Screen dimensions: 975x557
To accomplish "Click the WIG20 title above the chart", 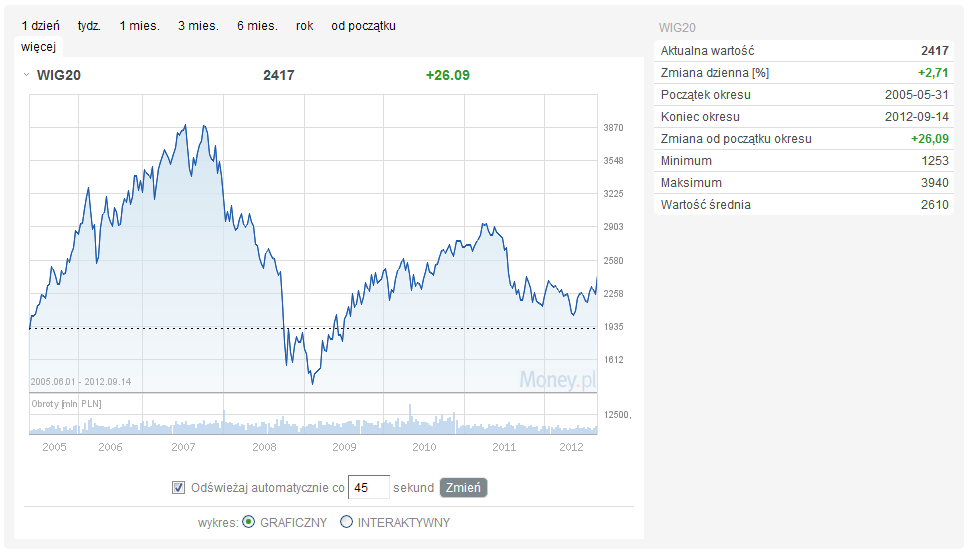I will 58,75.
